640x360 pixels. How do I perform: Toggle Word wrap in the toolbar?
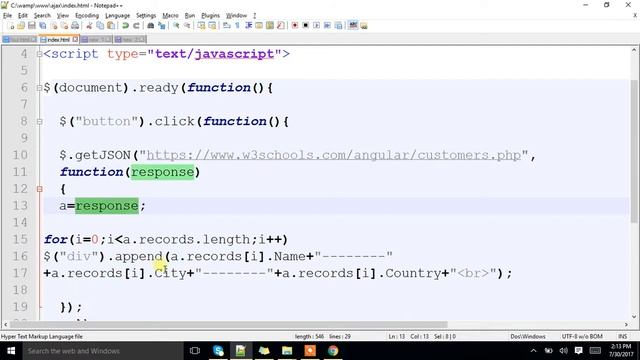[x=227, y=26]
